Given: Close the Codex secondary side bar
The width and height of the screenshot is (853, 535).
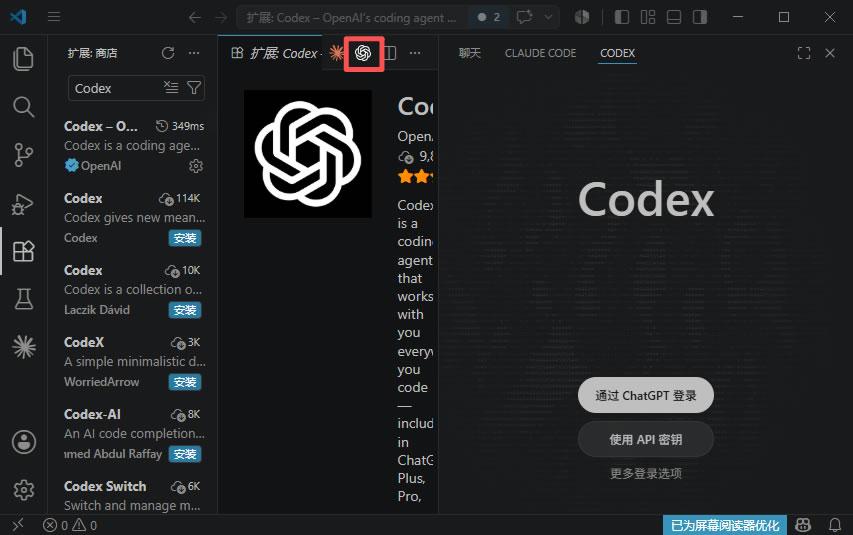Looking at the screenshot, I should tap(830, 53).
